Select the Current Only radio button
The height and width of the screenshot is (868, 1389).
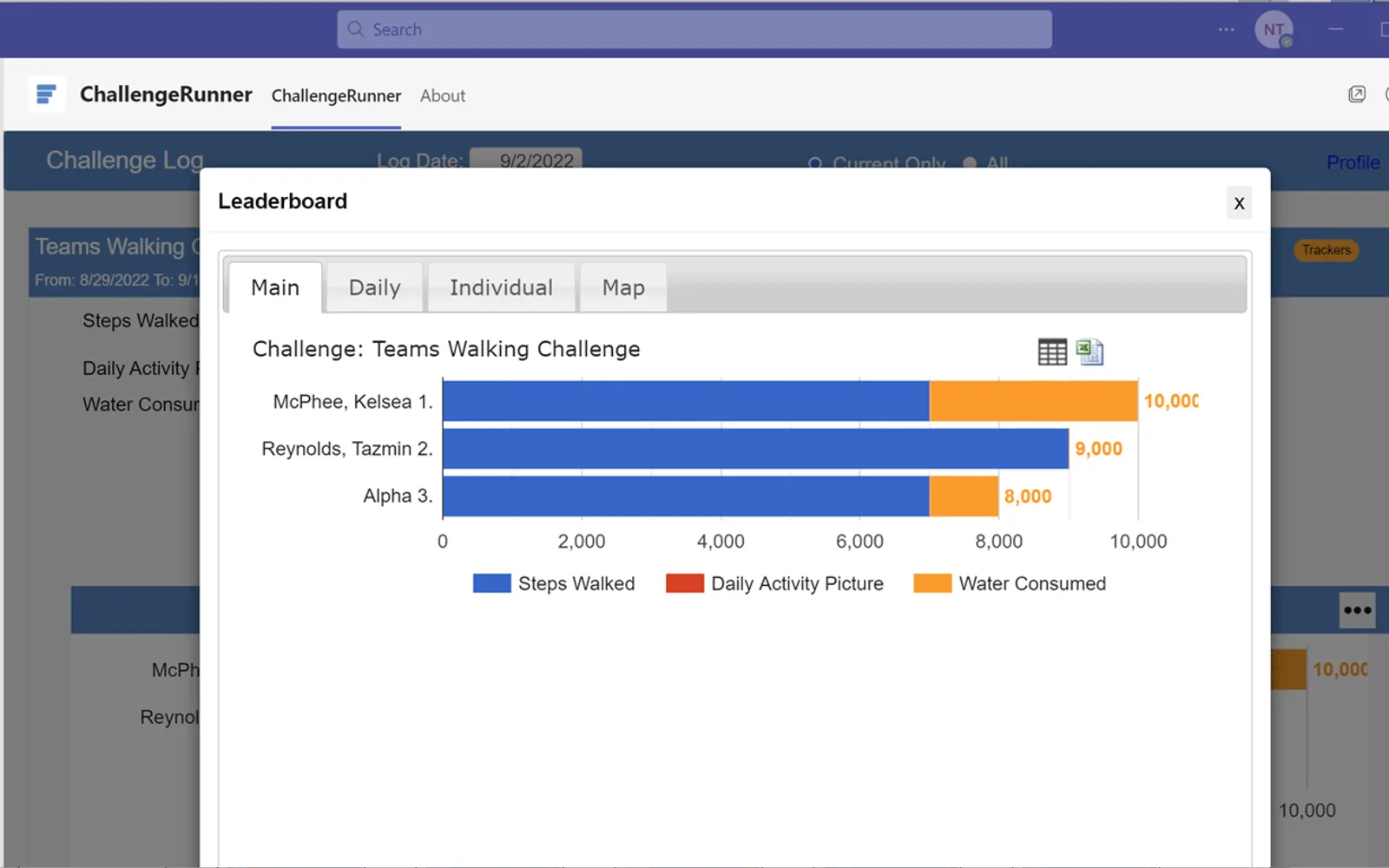[815, 163]
